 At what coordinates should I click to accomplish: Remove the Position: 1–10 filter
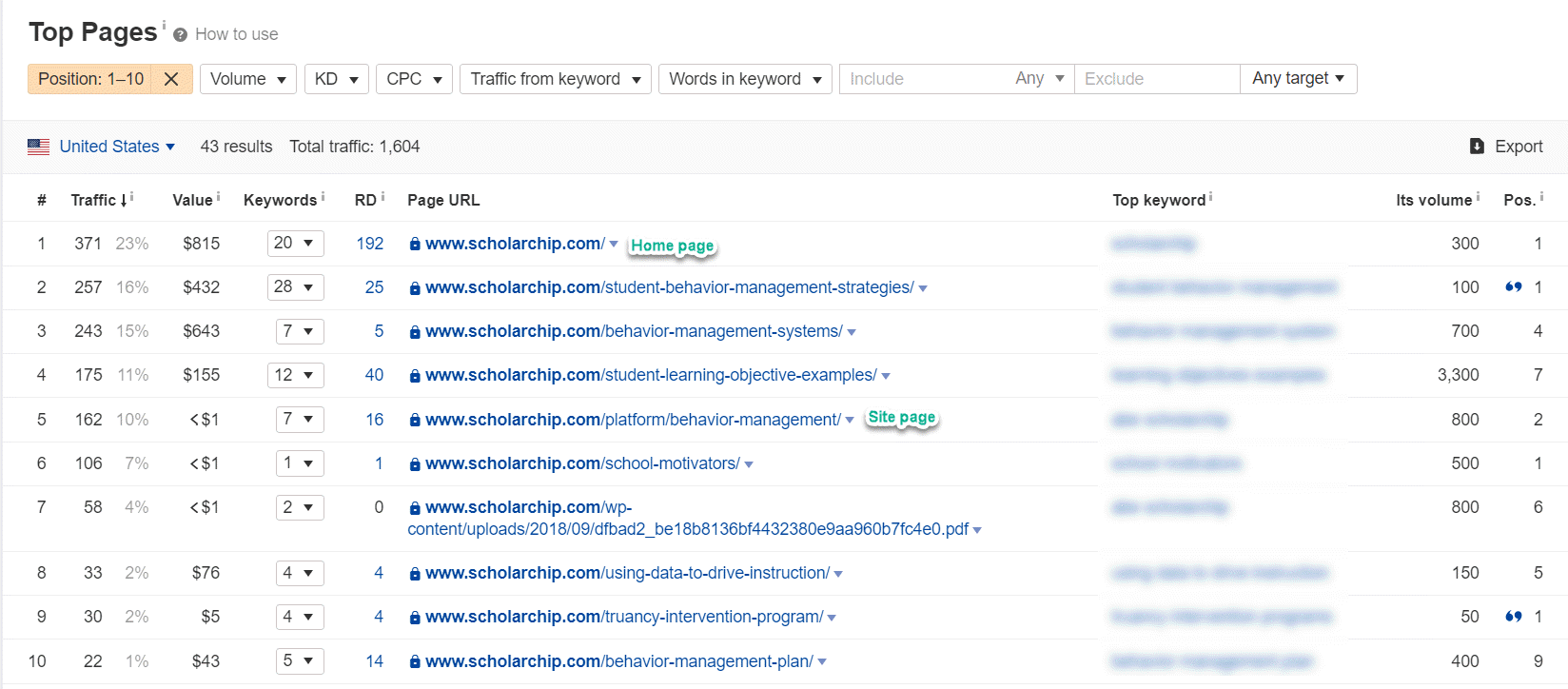click(x=171, y=79)
